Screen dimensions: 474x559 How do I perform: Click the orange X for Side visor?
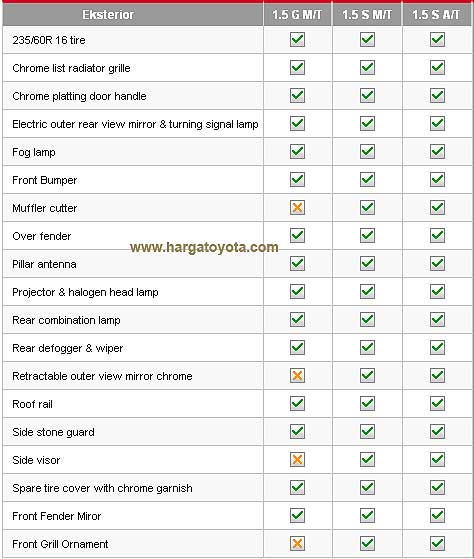(297, 460)
